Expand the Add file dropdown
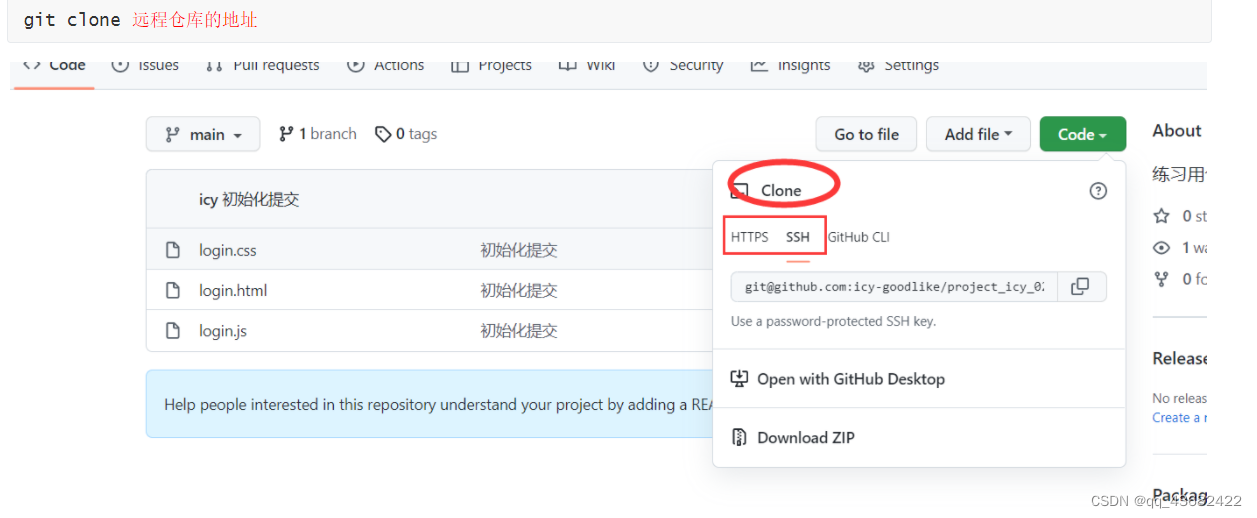 coord(978,134)
